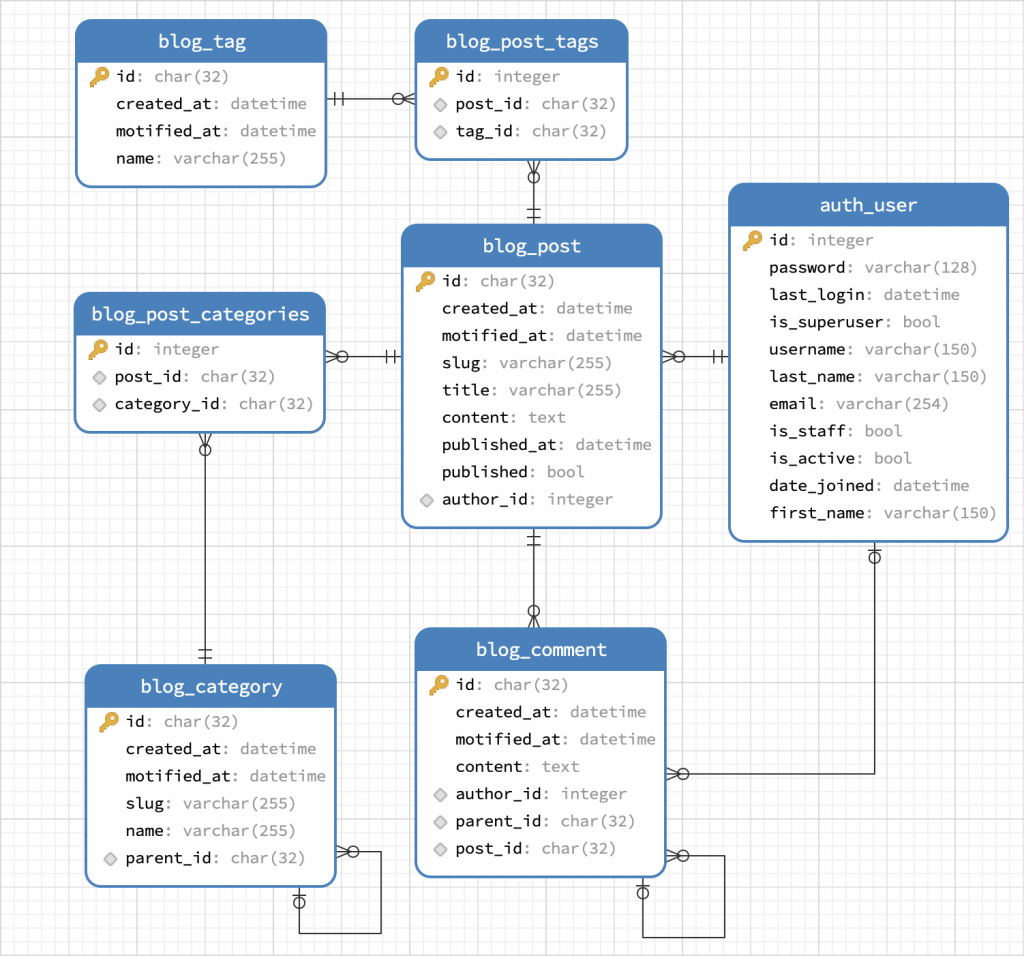1024x956 pixels.
Task: Select relation line from blog_post to auth_user
Action: point(696,357)
